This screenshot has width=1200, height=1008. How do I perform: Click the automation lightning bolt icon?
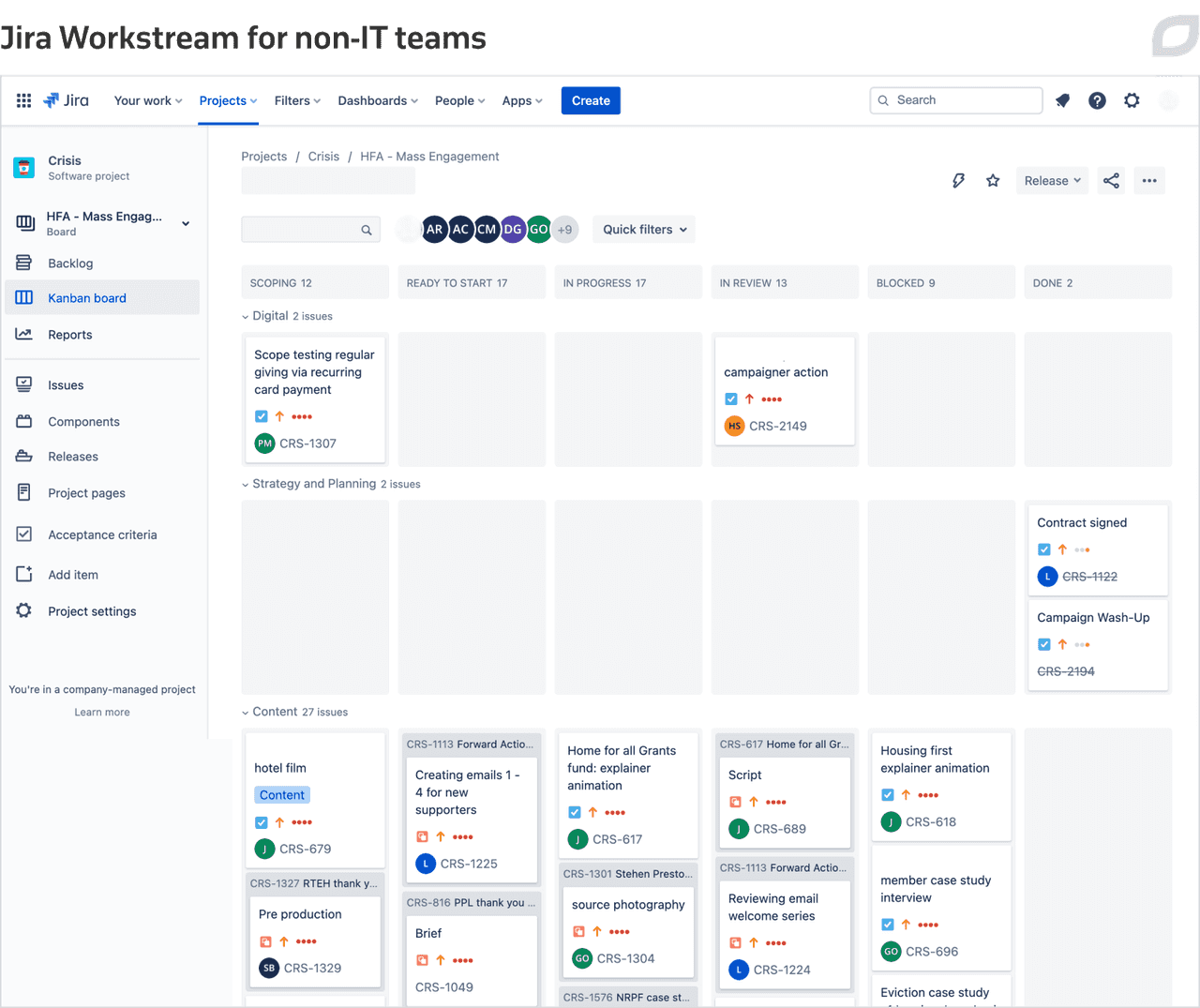pos(958,181)
